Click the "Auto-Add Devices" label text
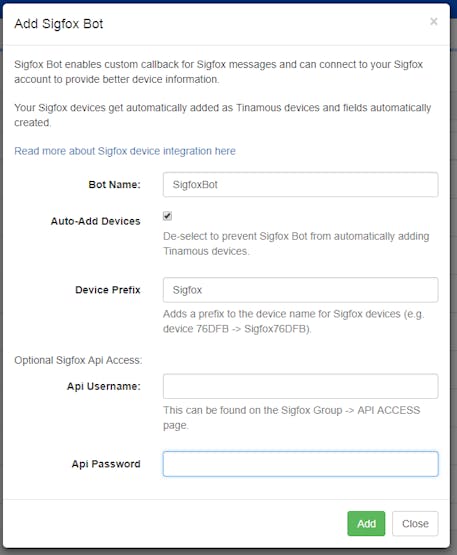457x555 pixels. [x=96, y=221]
